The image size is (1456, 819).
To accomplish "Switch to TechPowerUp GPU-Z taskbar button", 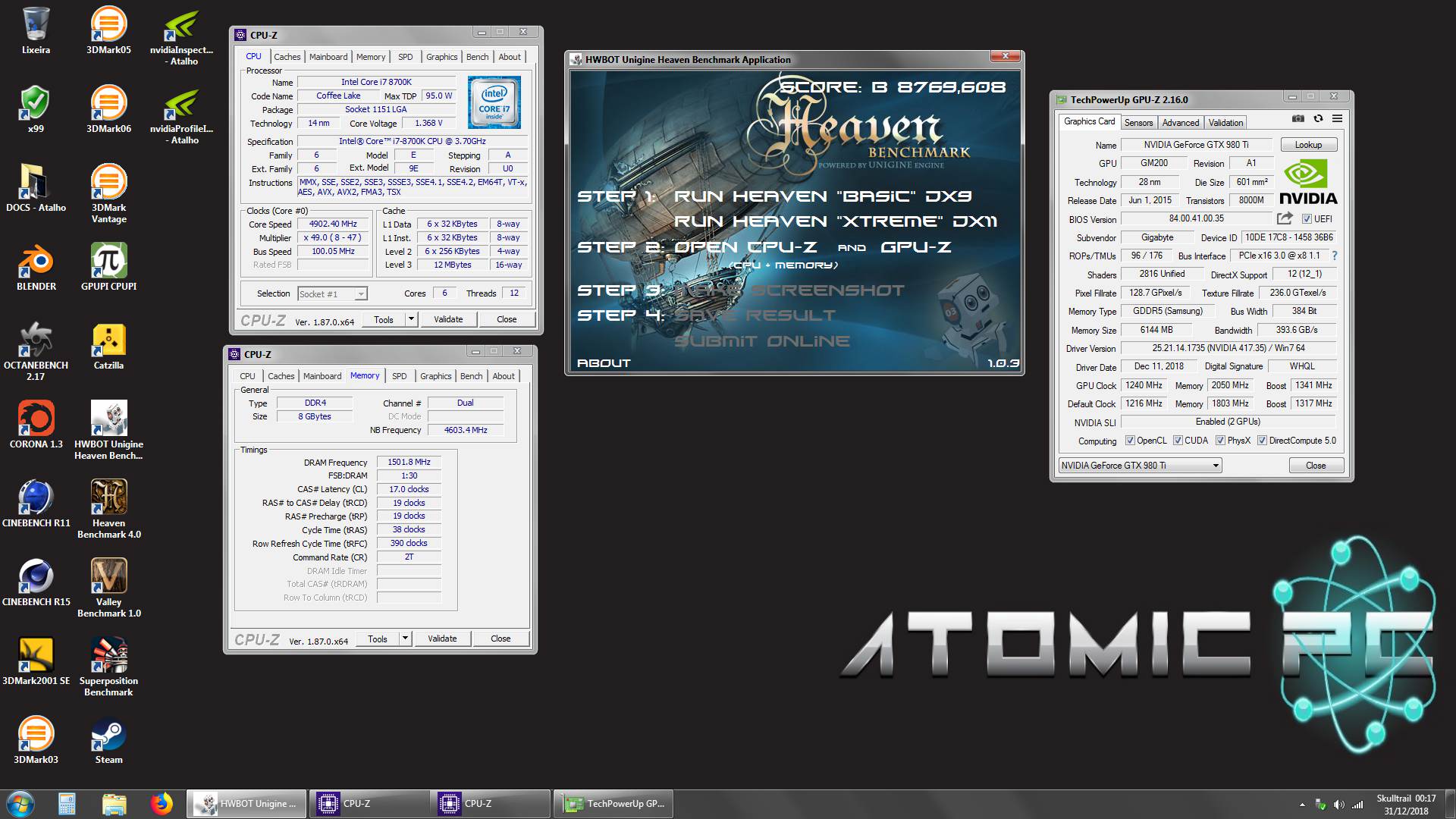I will click(613, 804).
